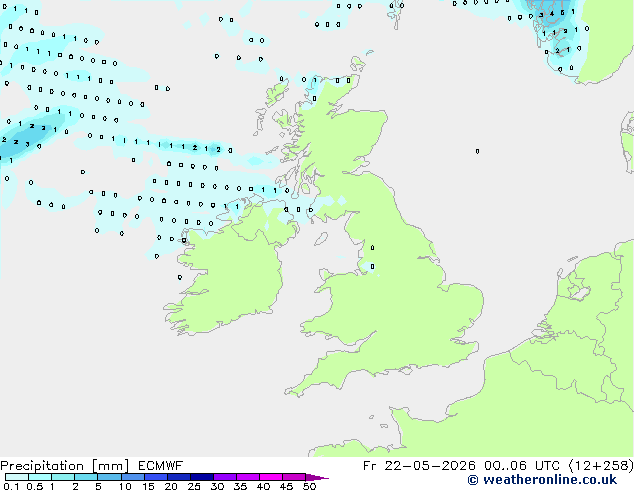Image resolution: width=634 pixels, height=490 pixels.
Task: Click the '0.1' legend scale value
Action: pos(11,486)
